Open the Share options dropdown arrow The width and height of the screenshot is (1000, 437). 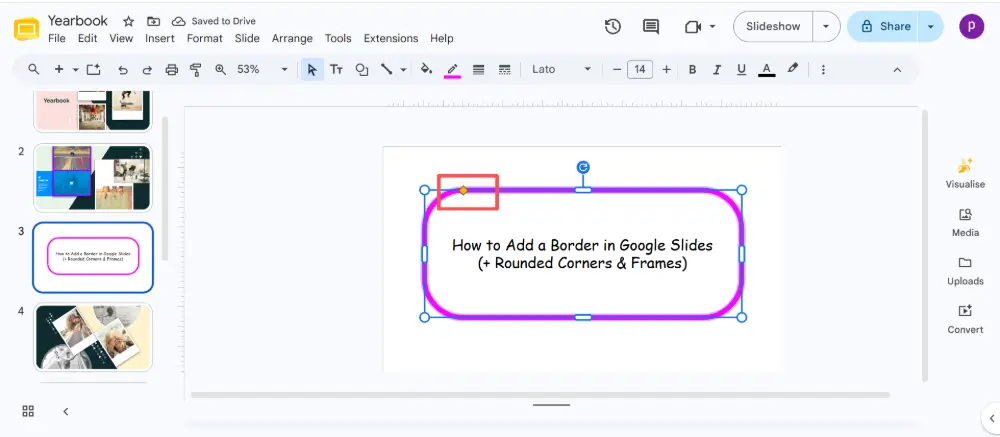931,27
